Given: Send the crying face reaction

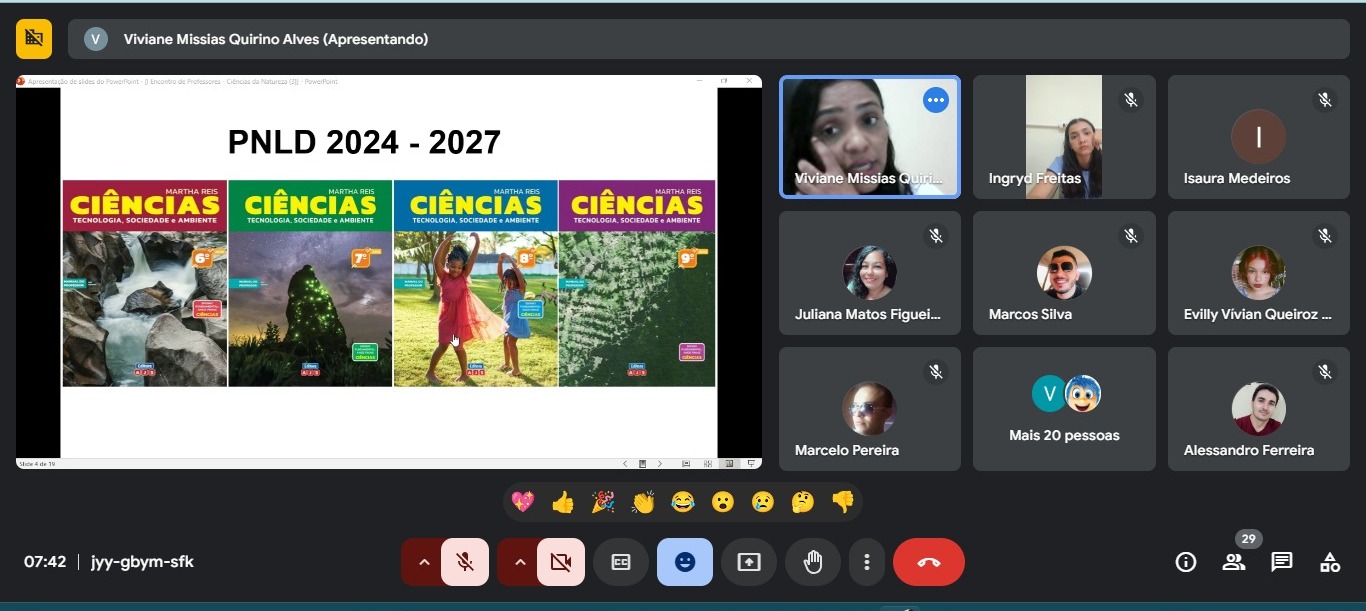Looking at the screenshot, I should click(763, 502).
